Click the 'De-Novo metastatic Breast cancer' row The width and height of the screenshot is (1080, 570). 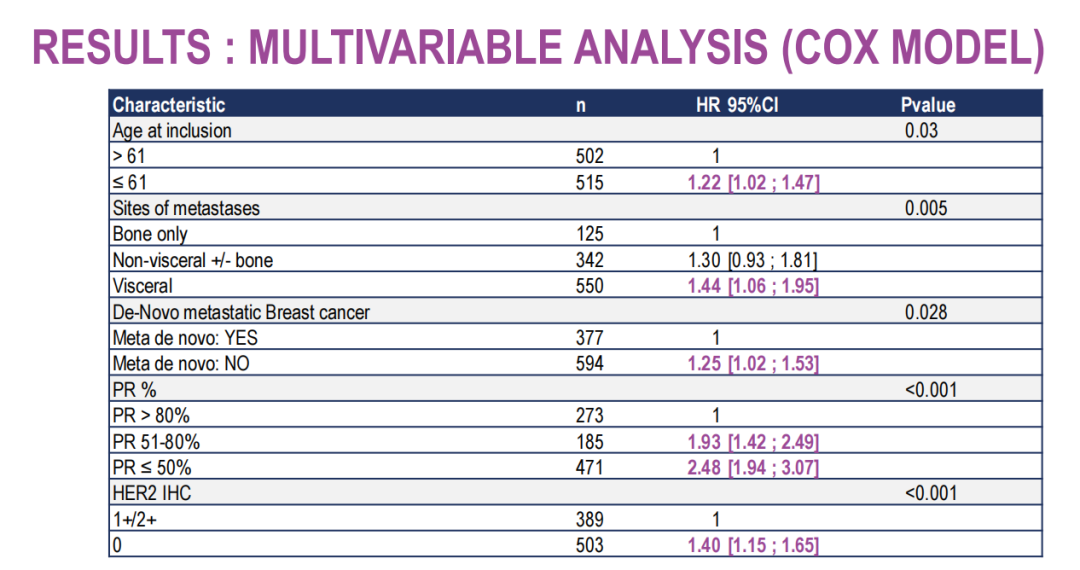tap(241, 312)
